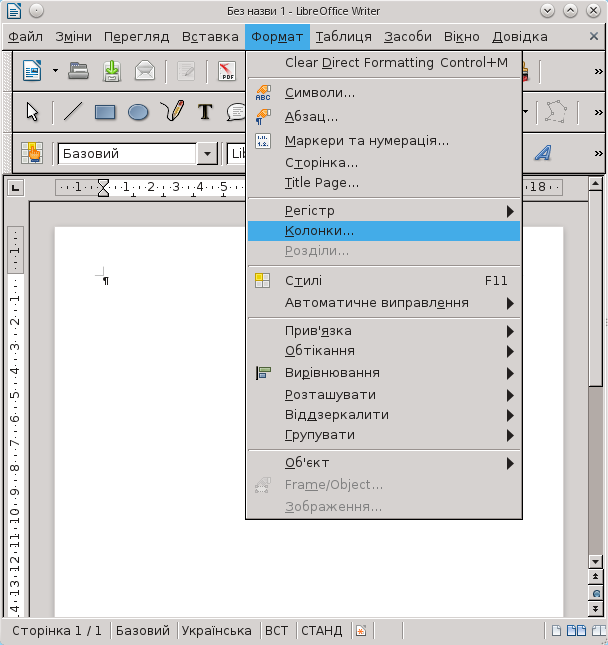Close the document with the menubar X

click(x=594, y=36)
